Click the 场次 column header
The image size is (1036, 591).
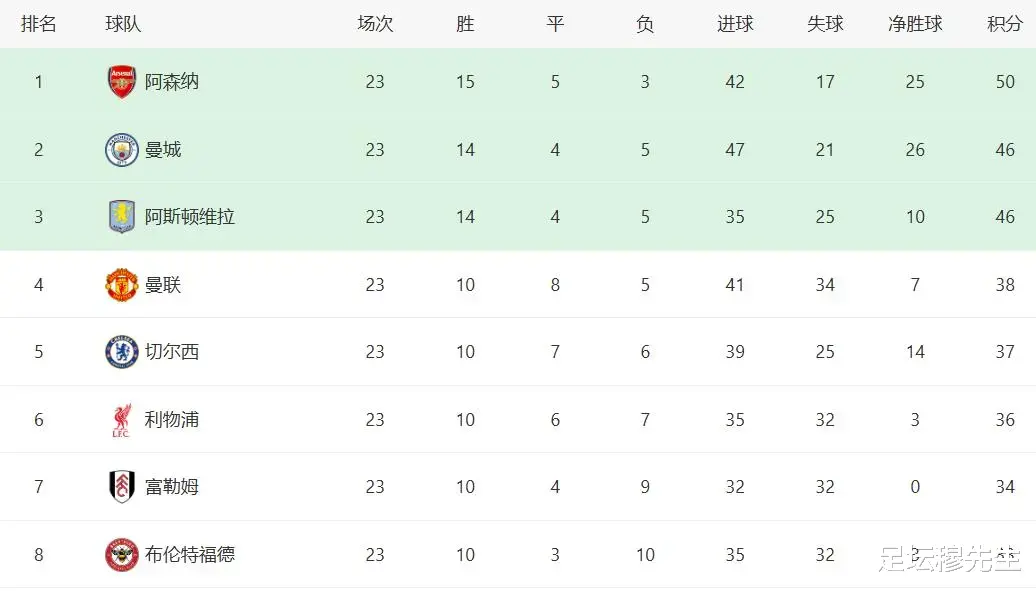pyautogui.click(x=375, y=24)
